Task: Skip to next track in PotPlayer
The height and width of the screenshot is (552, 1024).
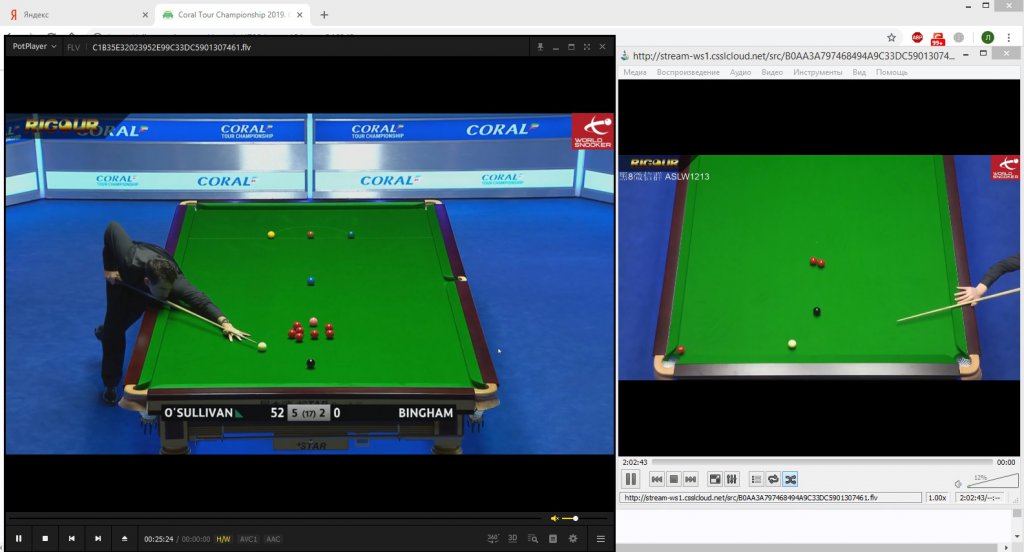Action: (98, 539)
